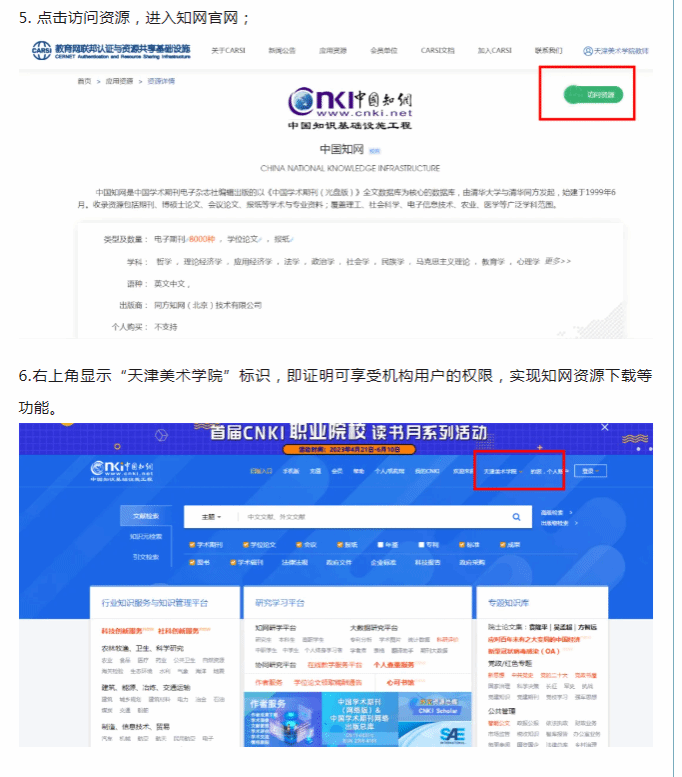Screen dimensions: 682x777
Task: Open the 主题 search field dropdown
Action: [210, 517]
